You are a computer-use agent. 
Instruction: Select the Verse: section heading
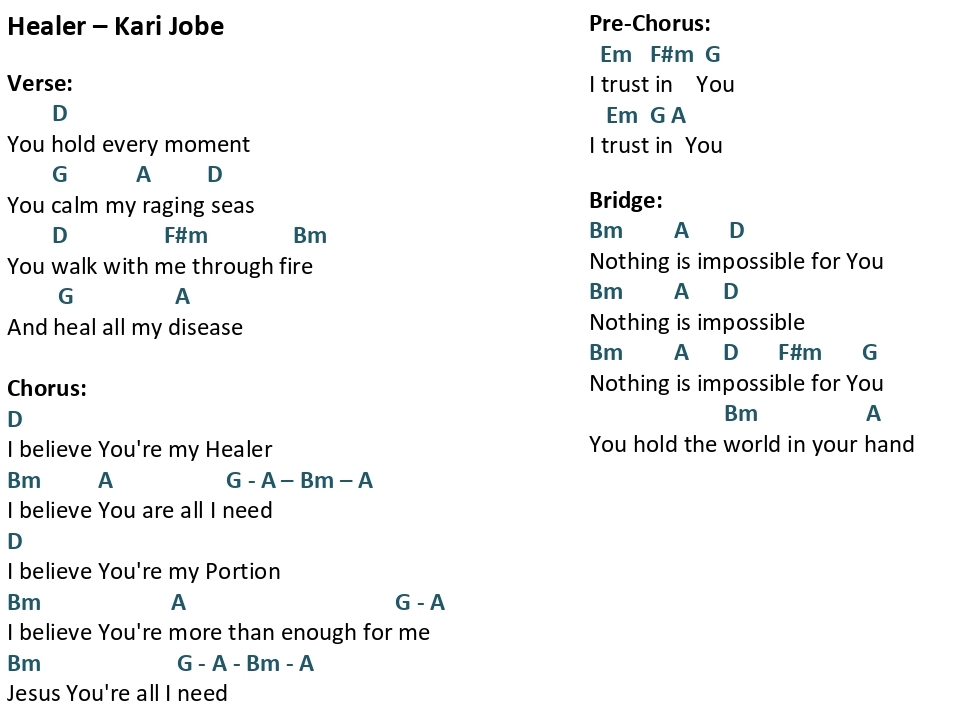[40, 83]
